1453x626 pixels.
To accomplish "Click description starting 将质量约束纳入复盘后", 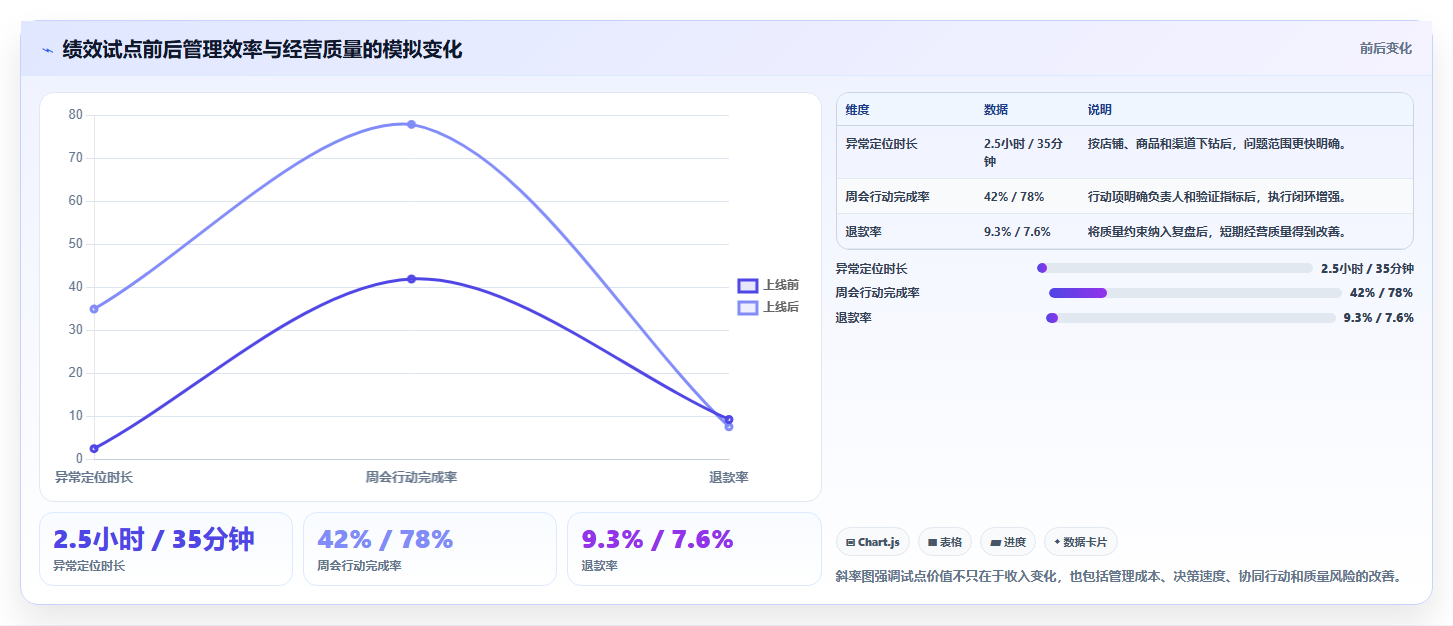I will [1217, 232].
